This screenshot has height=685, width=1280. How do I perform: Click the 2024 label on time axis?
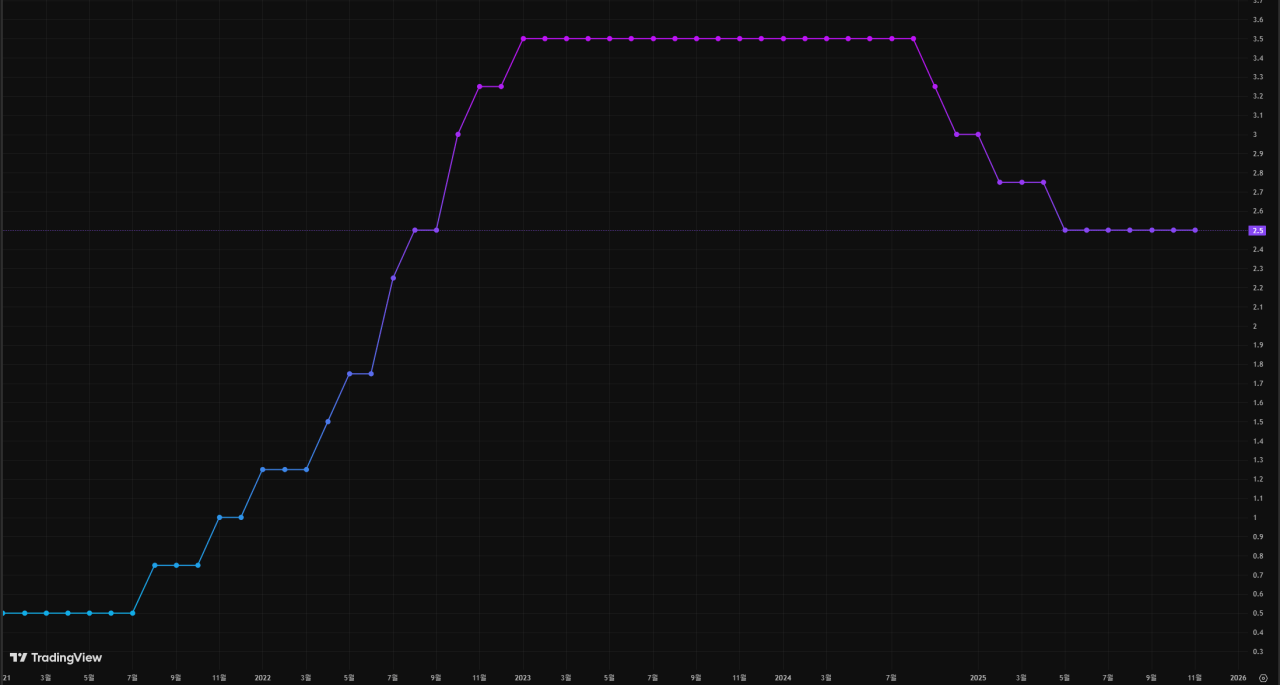click(783, 677)
